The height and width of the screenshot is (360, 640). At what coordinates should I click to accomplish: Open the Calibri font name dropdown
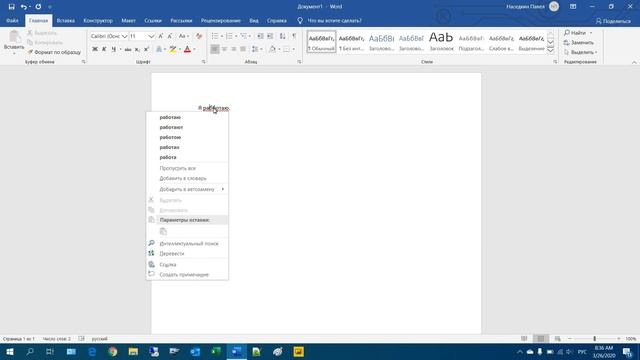pos(124,36)
